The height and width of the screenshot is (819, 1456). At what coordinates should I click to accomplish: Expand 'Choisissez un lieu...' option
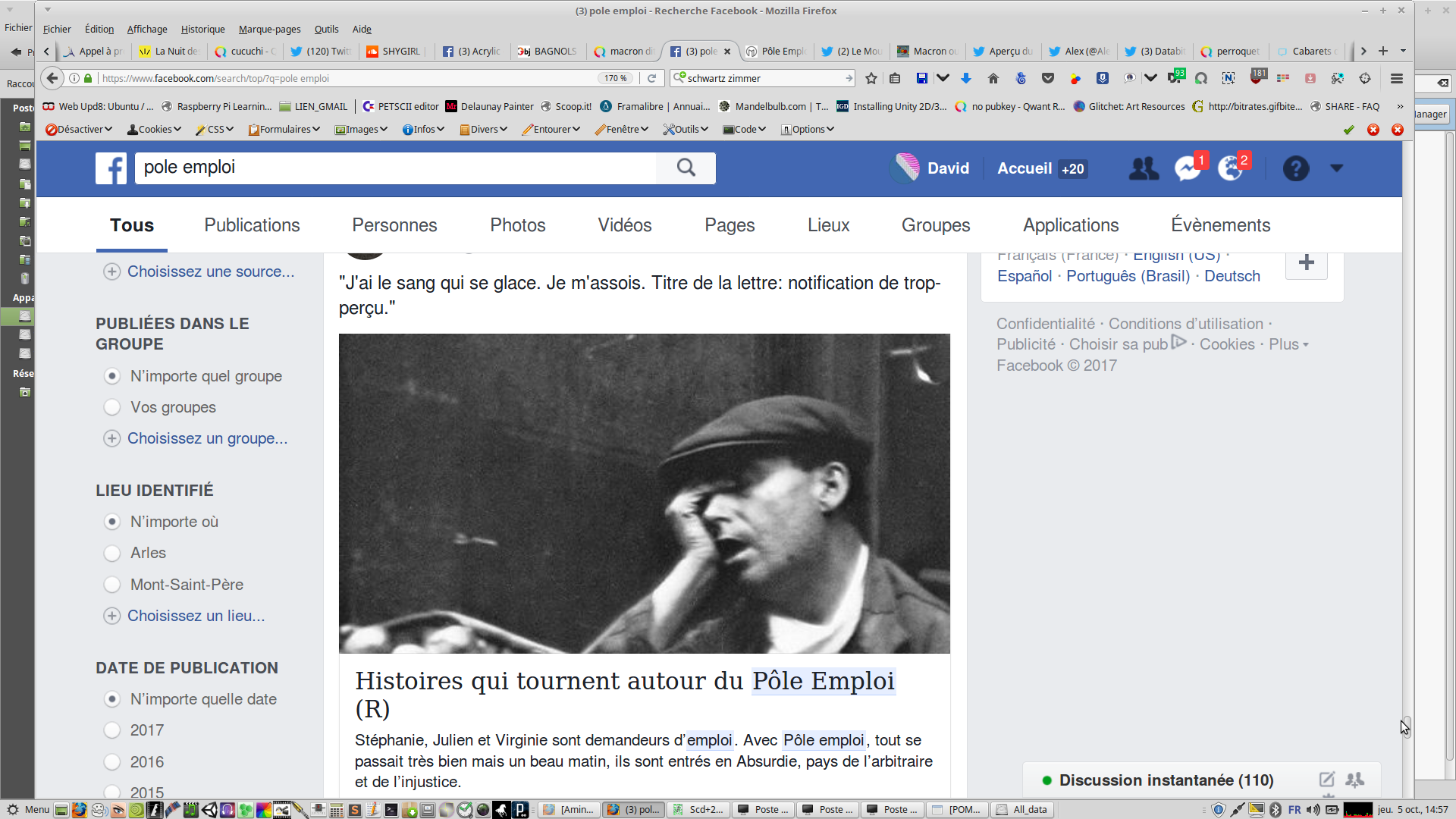coord(196,616)
